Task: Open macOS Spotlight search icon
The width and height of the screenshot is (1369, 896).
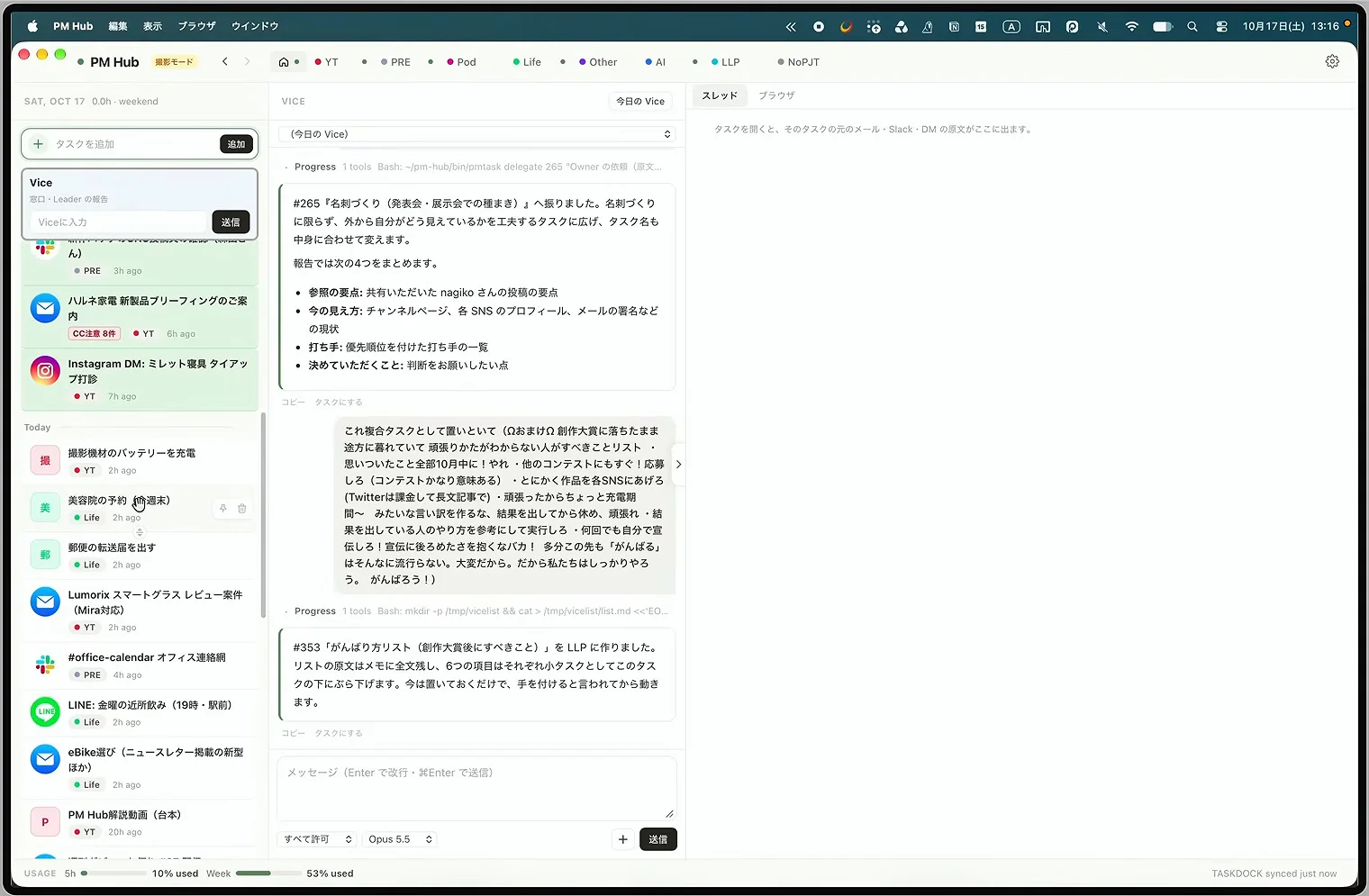Action: click(1192, 27)
